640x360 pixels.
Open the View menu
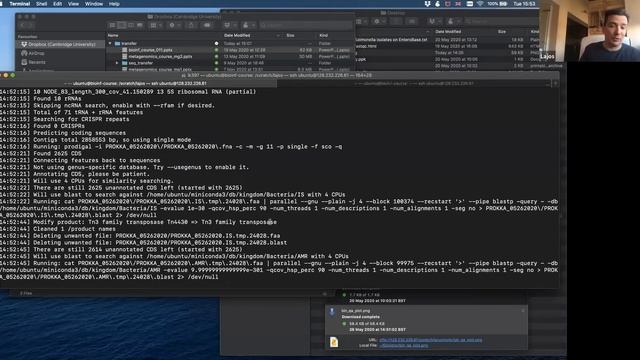coord(73,4)
